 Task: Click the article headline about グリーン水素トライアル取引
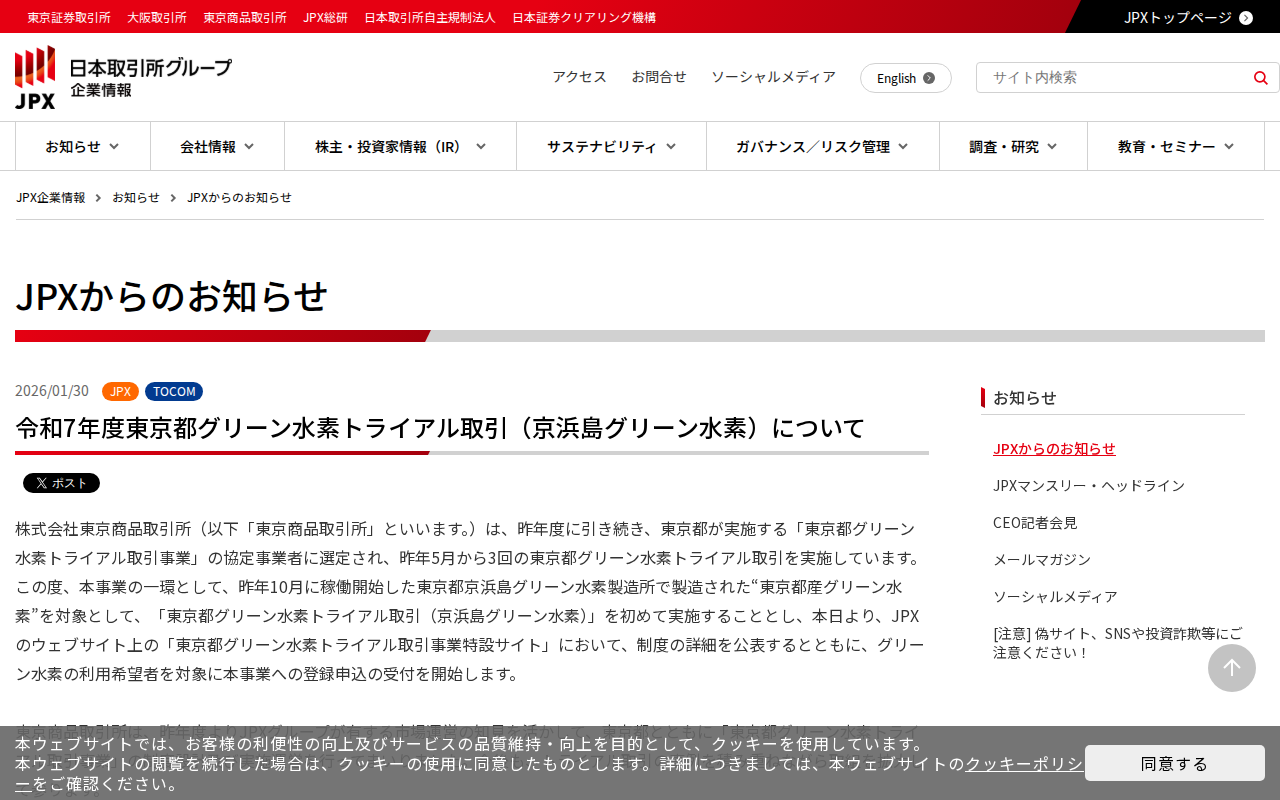tap(440, 428)
